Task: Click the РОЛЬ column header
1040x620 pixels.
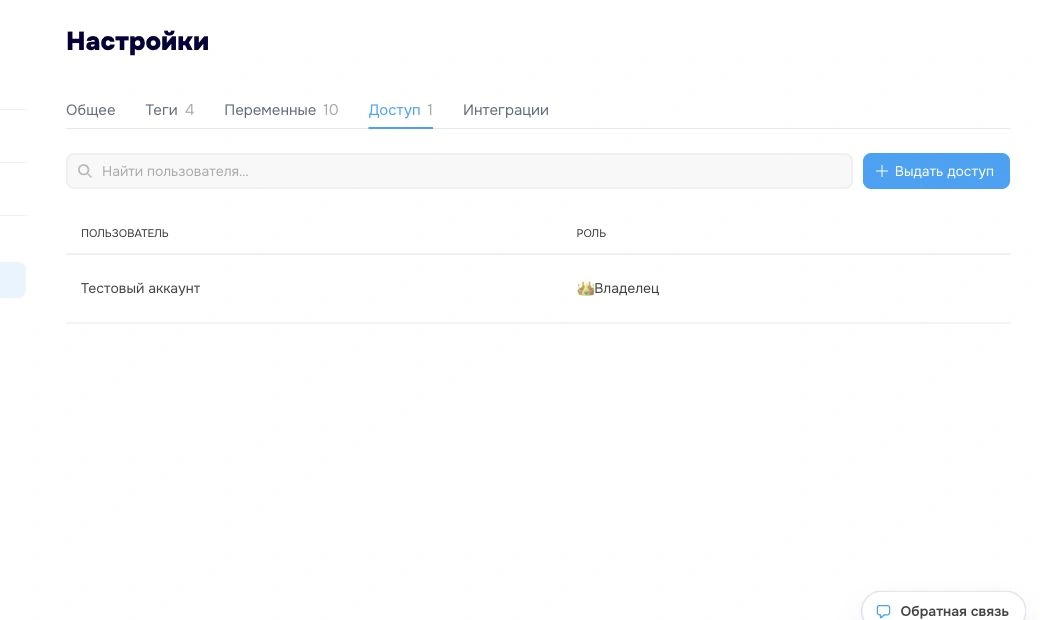Action: [x=591, y=233]
